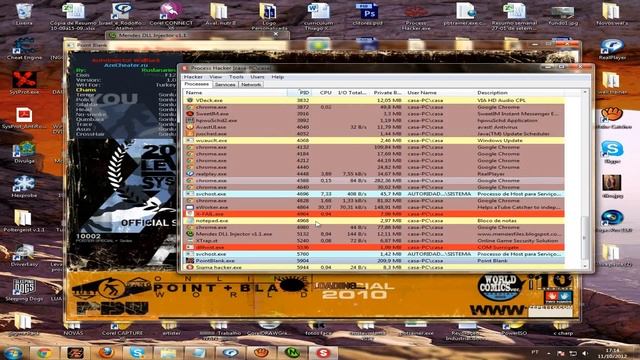Viewport: 640px width, 360px height.
Task: Open the PowerISO desktop icon
Action: point(513,329)
